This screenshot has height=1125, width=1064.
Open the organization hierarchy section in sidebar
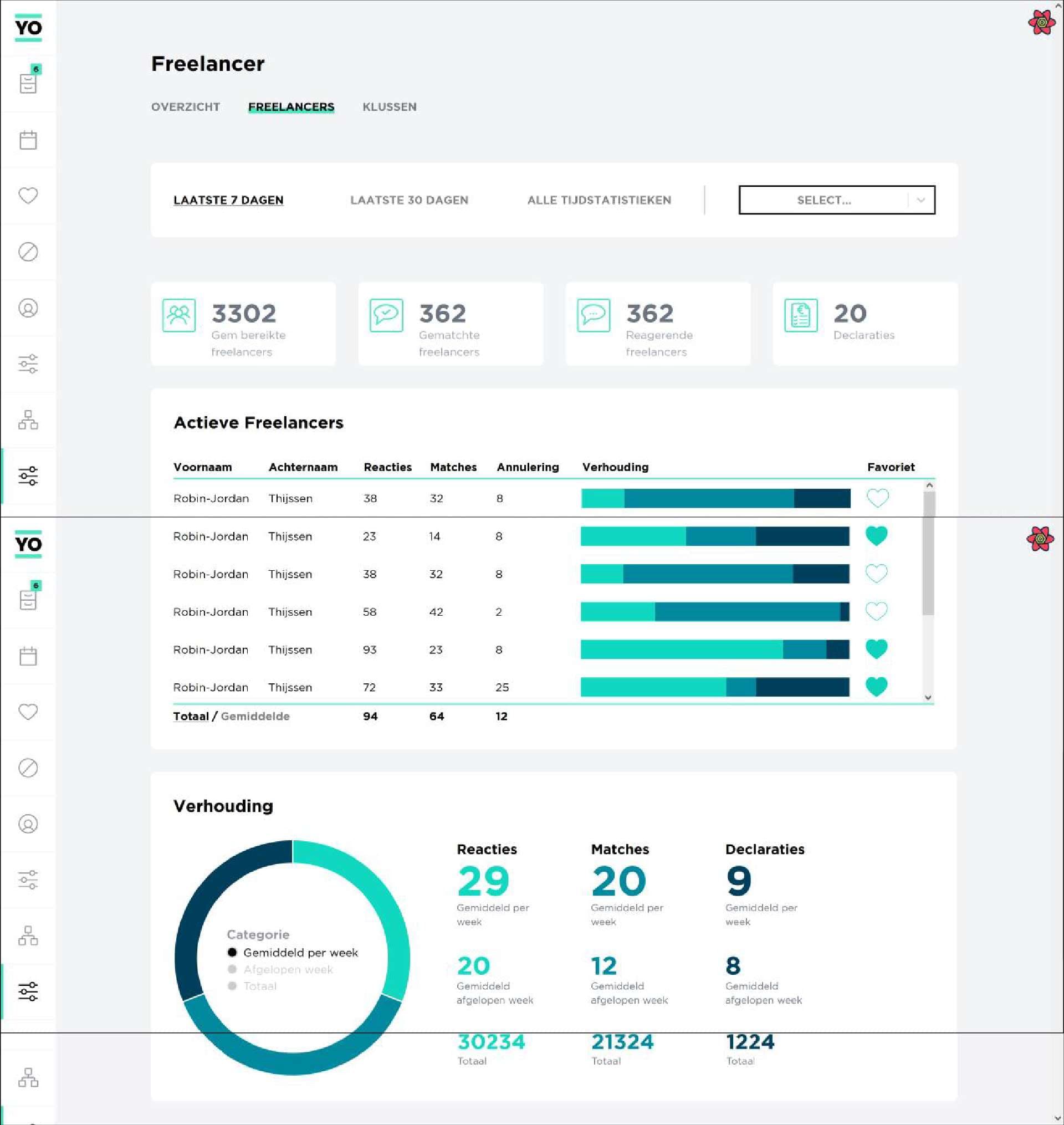pyautogui.click(x=28, y=421)
